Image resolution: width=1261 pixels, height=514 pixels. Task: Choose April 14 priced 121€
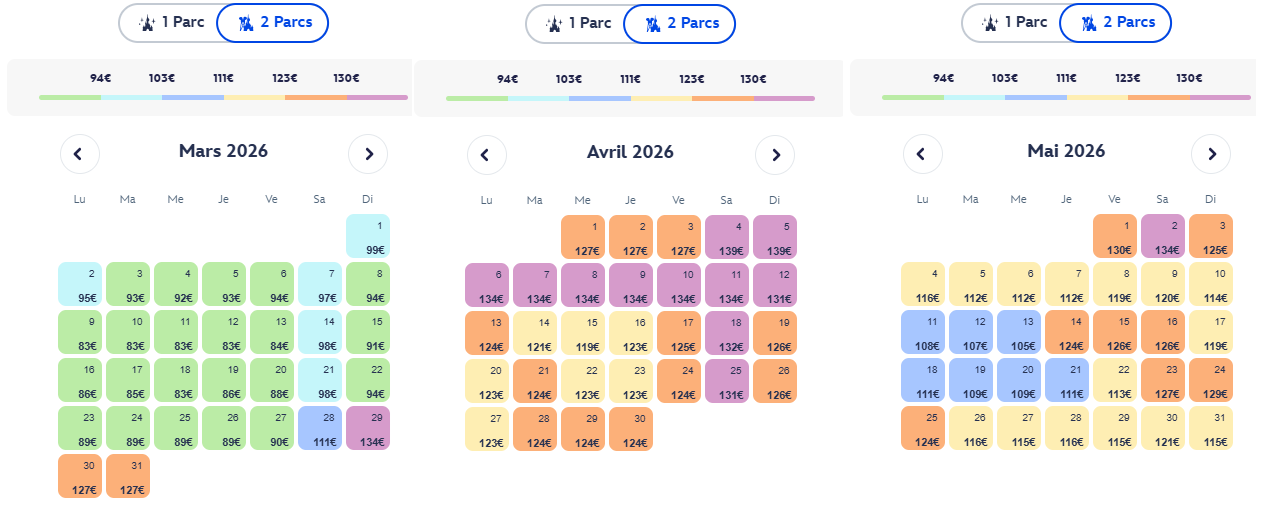pos(536,333)
